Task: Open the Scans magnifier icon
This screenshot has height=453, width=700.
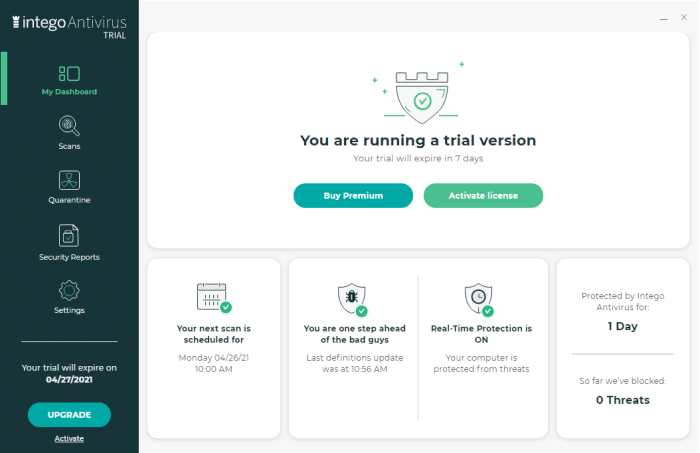Action: click(x=69, y=126)
